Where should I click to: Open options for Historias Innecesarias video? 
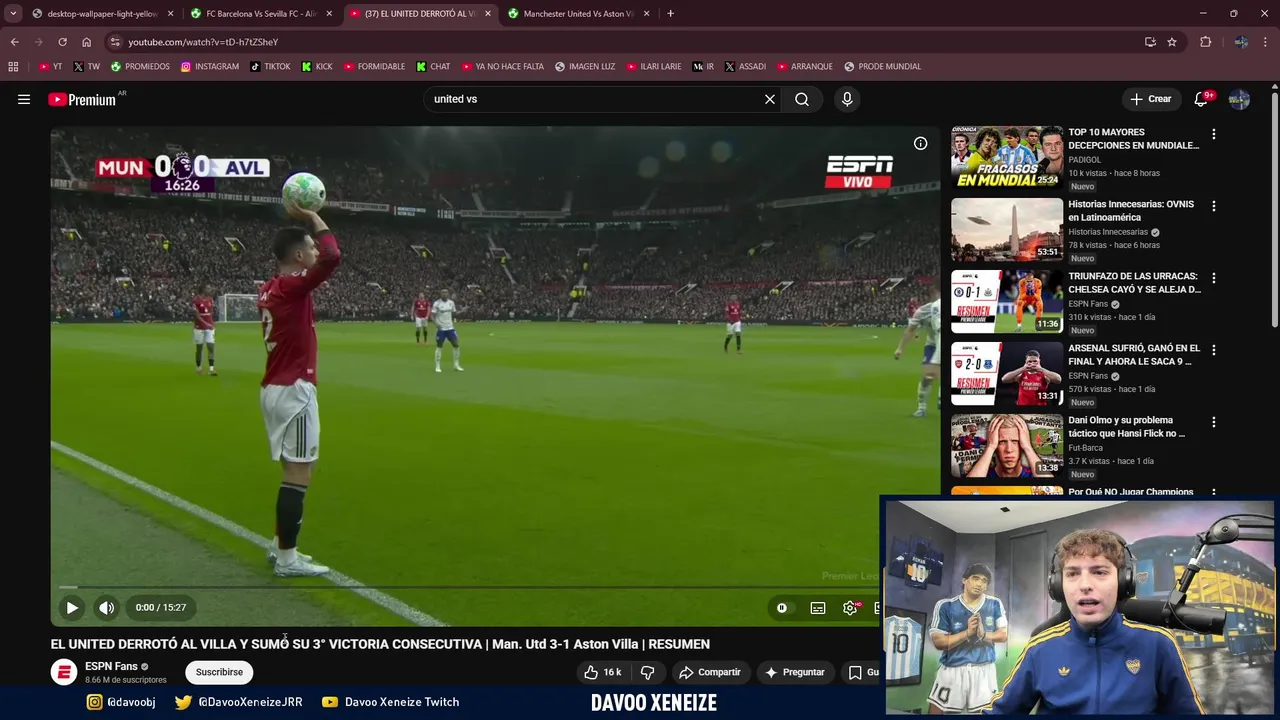click(x=1214, y=206)
